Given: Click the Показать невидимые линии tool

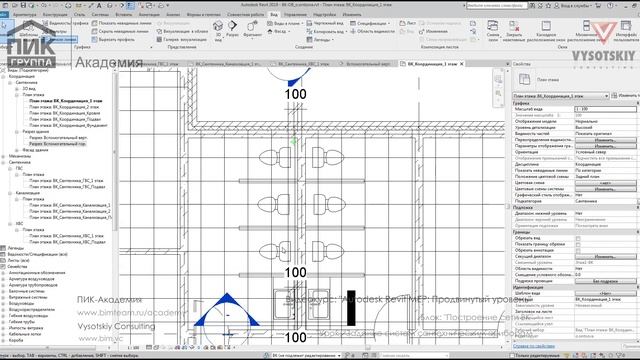Looking at the screenshot, I should coord(121,23).
